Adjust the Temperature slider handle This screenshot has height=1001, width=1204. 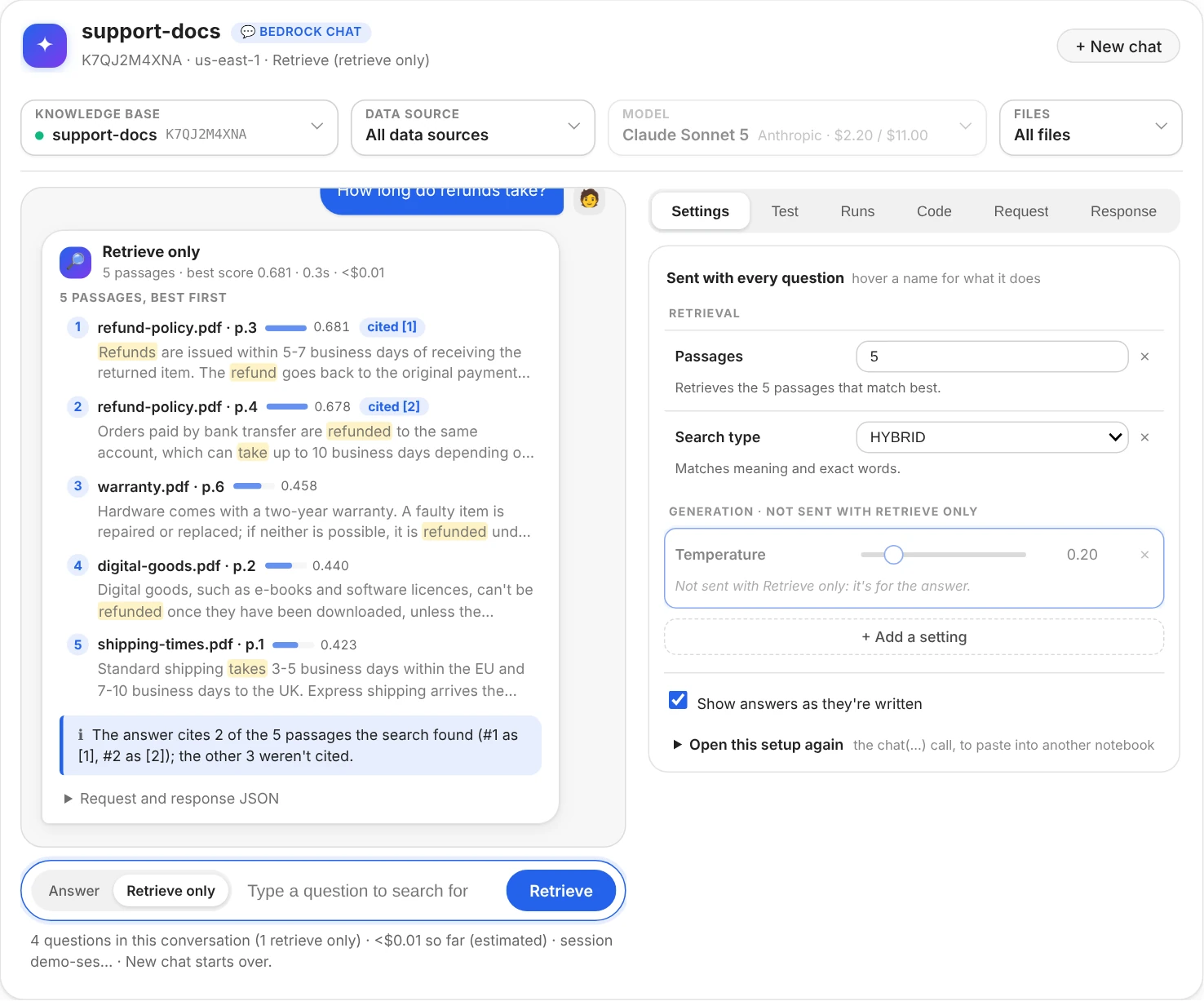click(893, 555)
